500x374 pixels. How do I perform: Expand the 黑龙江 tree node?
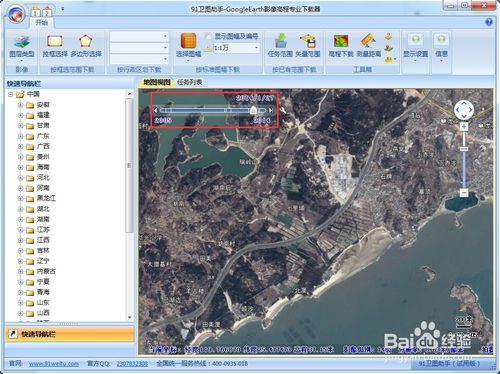pos(21,198)
